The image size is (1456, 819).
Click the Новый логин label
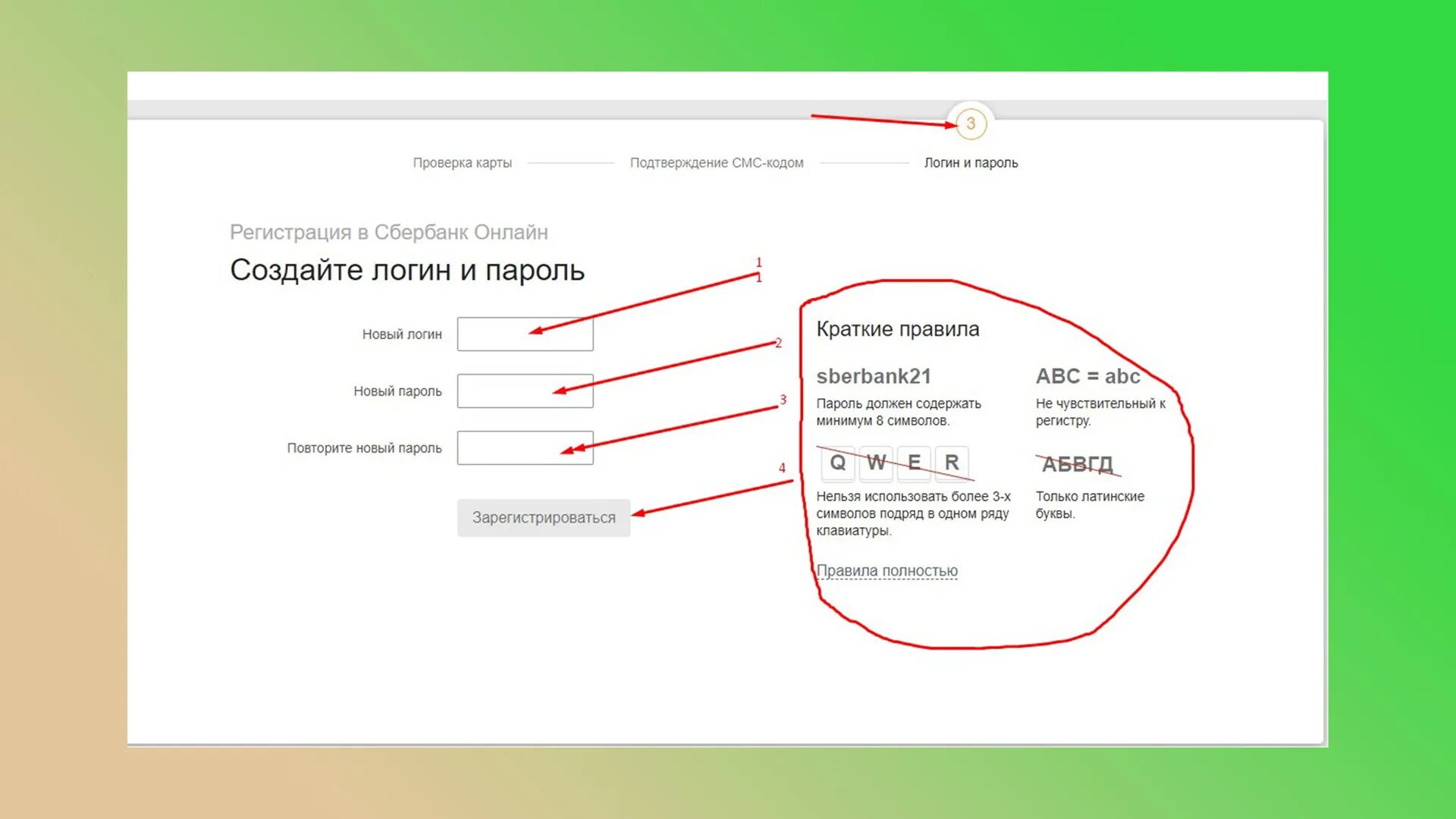click(x=402, y=334)
